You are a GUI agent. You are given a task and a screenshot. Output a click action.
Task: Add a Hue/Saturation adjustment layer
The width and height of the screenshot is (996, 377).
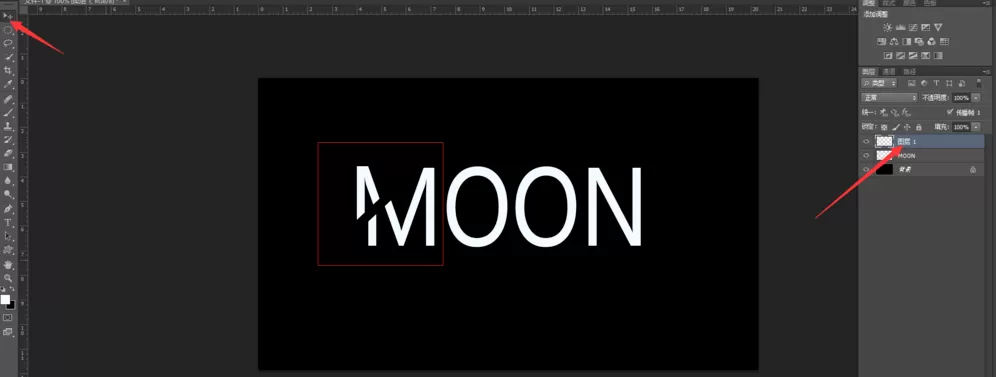tap(882, 42)
